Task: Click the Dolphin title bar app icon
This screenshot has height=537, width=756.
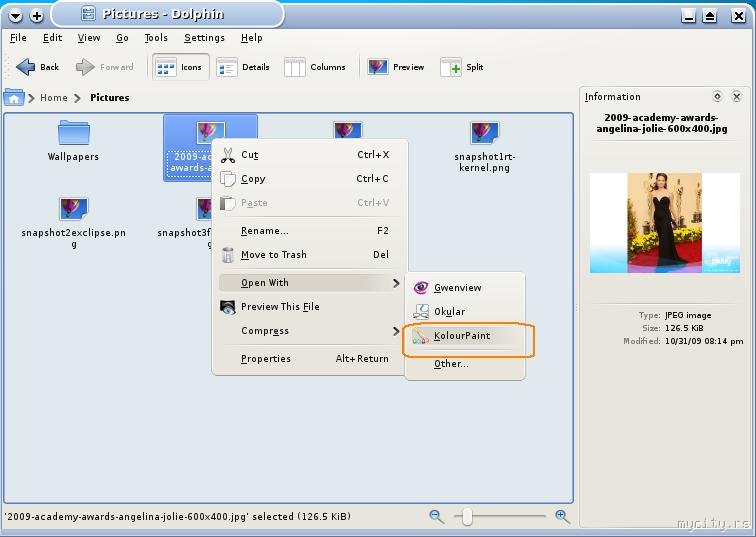Action: [88, 14]
